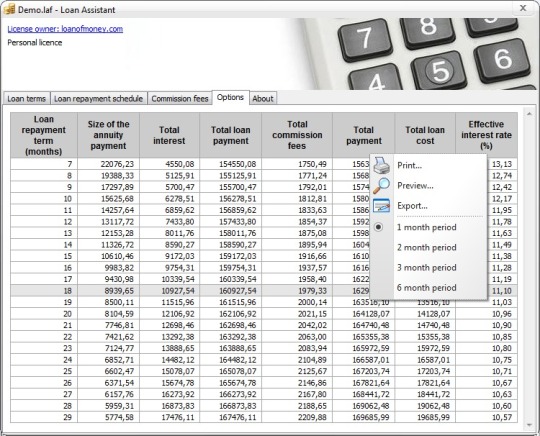The width and height of the screenshot is (540, 436).
Task: Open the About tab
Action: pyautogui.click(x=263, y=98)
